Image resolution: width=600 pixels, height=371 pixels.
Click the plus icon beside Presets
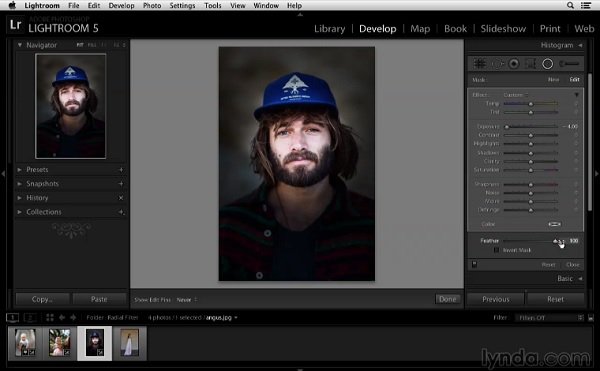point(121,170)
